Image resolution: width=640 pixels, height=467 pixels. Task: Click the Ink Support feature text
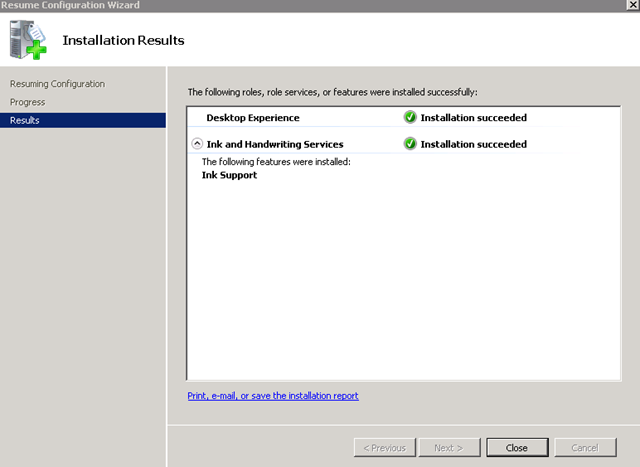(229, 175)
